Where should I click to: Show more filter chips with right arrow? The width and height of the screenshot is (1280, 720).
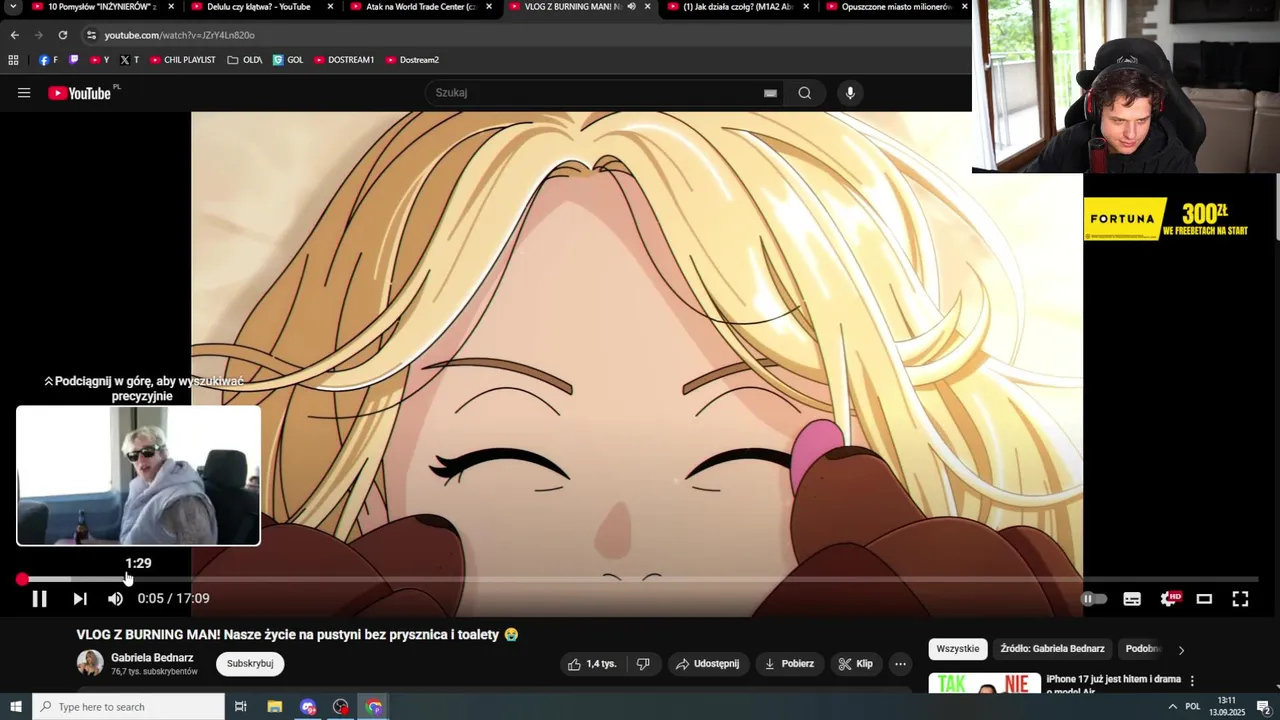click(1181, 650)
